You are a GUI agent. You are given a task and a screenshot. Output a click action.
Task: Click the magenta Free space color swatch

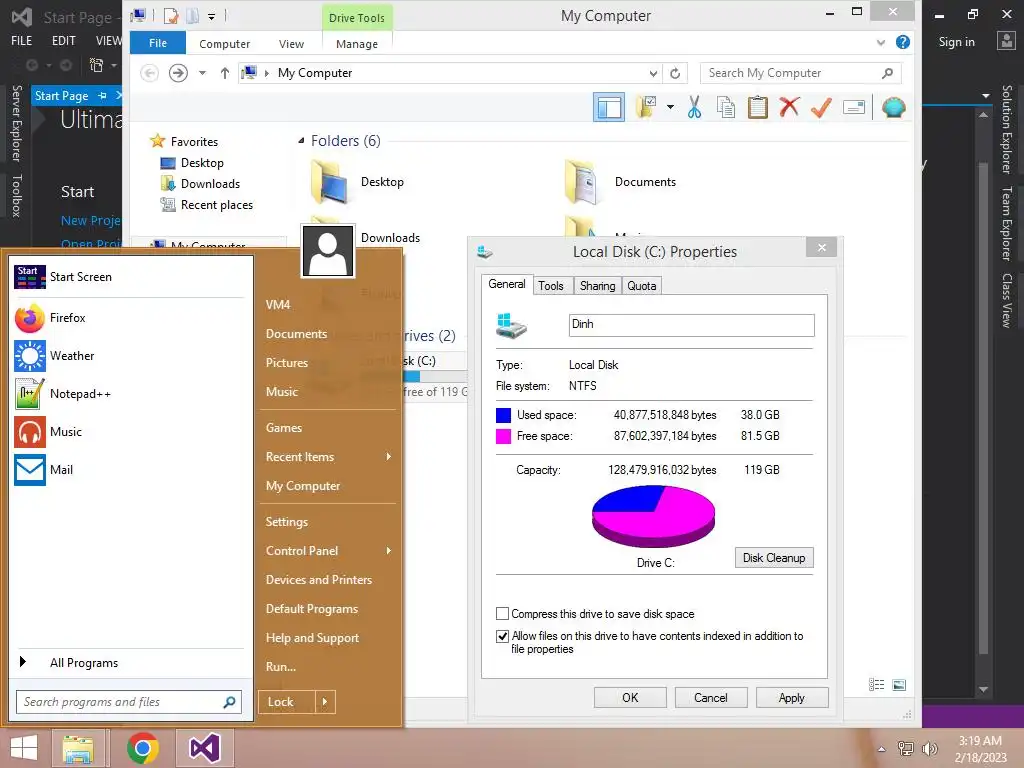(504, 436)
